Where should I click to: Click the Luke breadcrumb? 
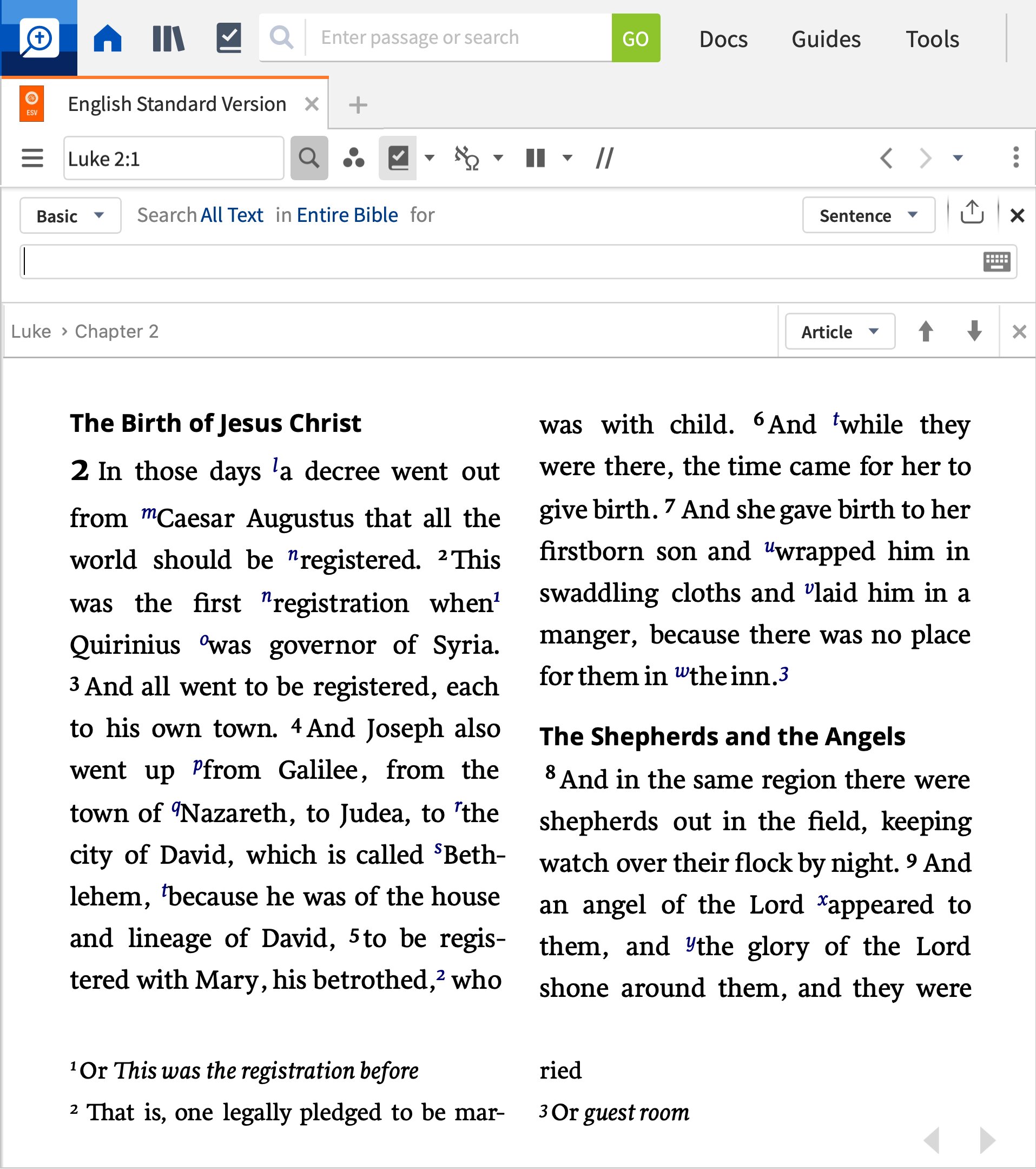click(x=31, y=332)
